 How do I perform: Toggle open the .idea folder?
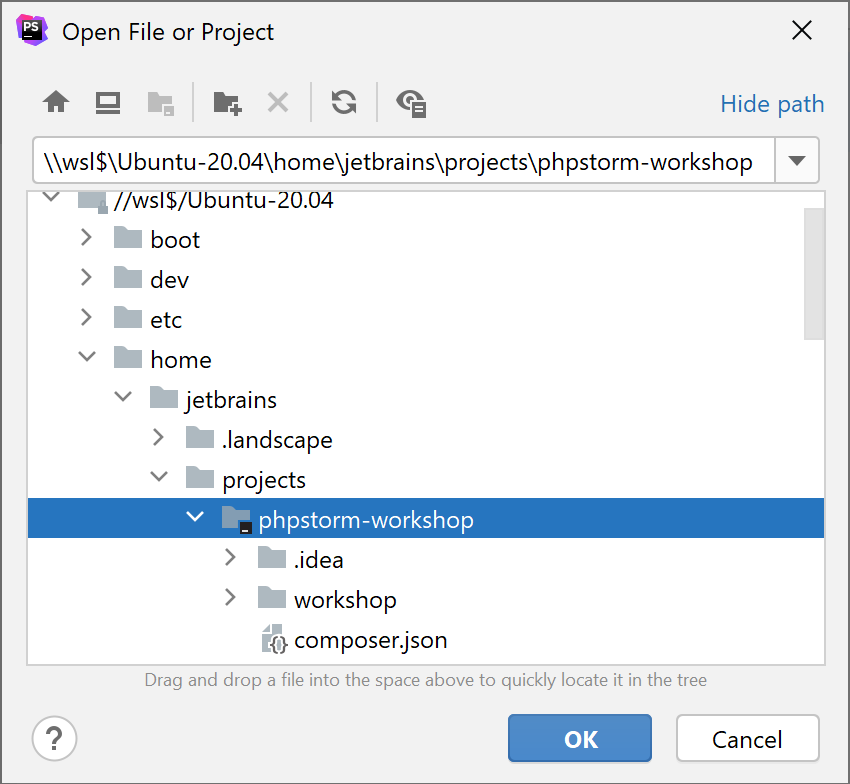229,557
